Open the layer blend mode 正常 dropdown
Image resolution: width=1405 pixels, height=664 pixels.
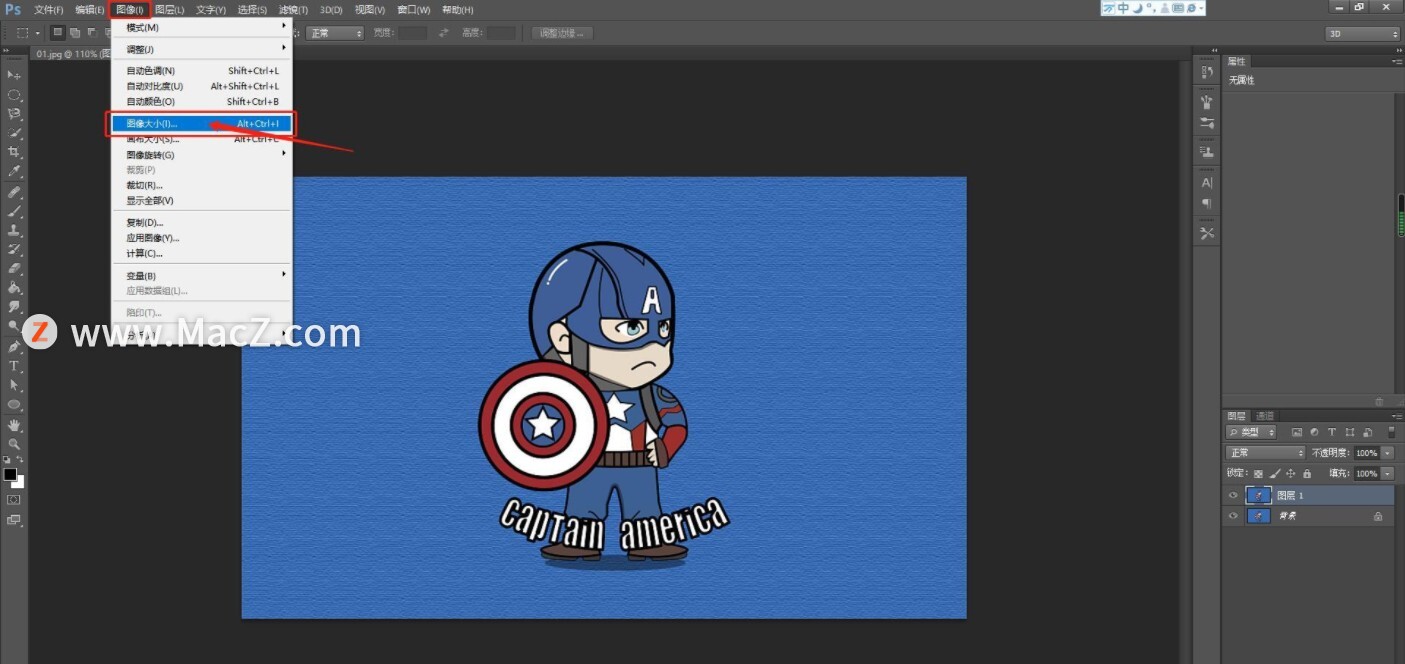1266,453
